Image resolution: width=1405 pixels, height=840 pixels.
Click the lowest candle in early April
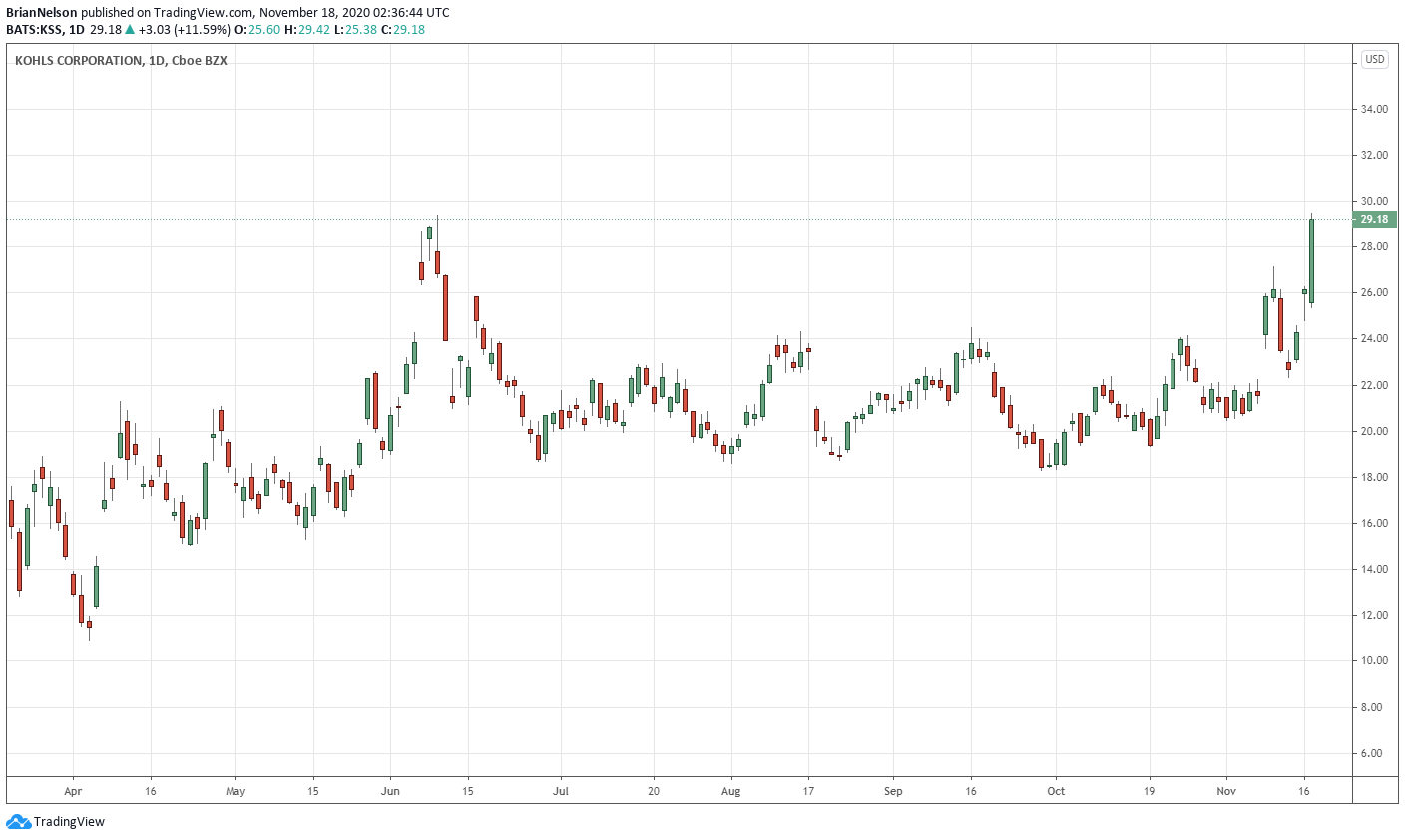[x=89, y=624]
